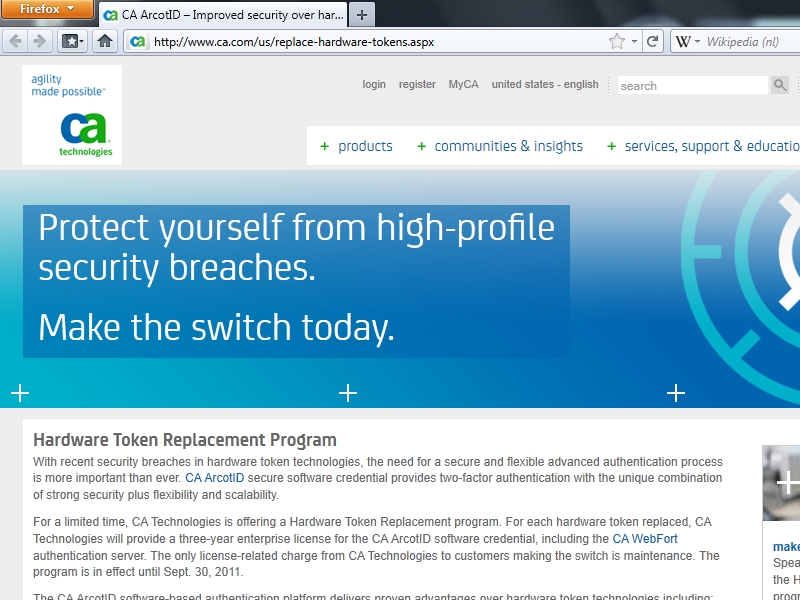Image resolution: width=800 pixels, height=600 pixels.
Task: Open the bookmarks star menu button
Action: 72,41
